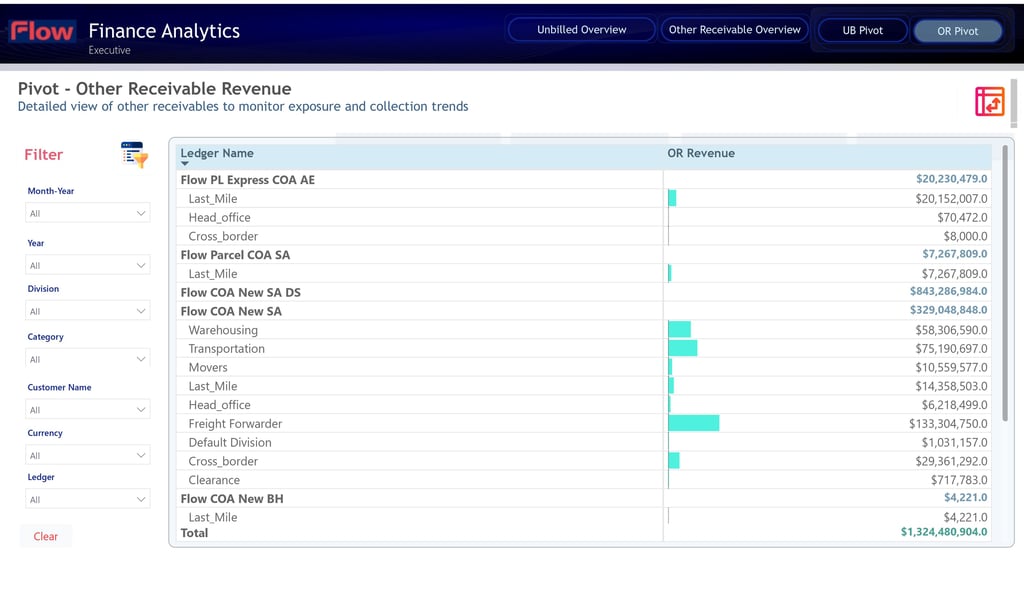Open the Year filter dropdown
This screenshot has width=1024, height=595.
(x=88, y=265)
